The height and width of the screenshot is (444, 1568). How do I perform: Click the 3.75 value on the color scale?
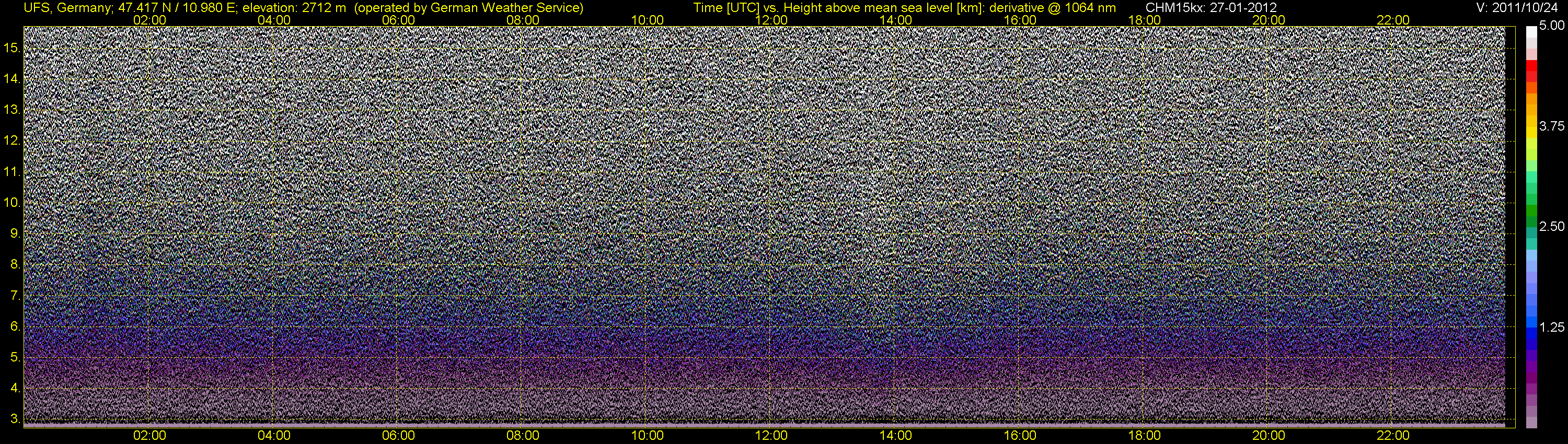(1552, 126)
